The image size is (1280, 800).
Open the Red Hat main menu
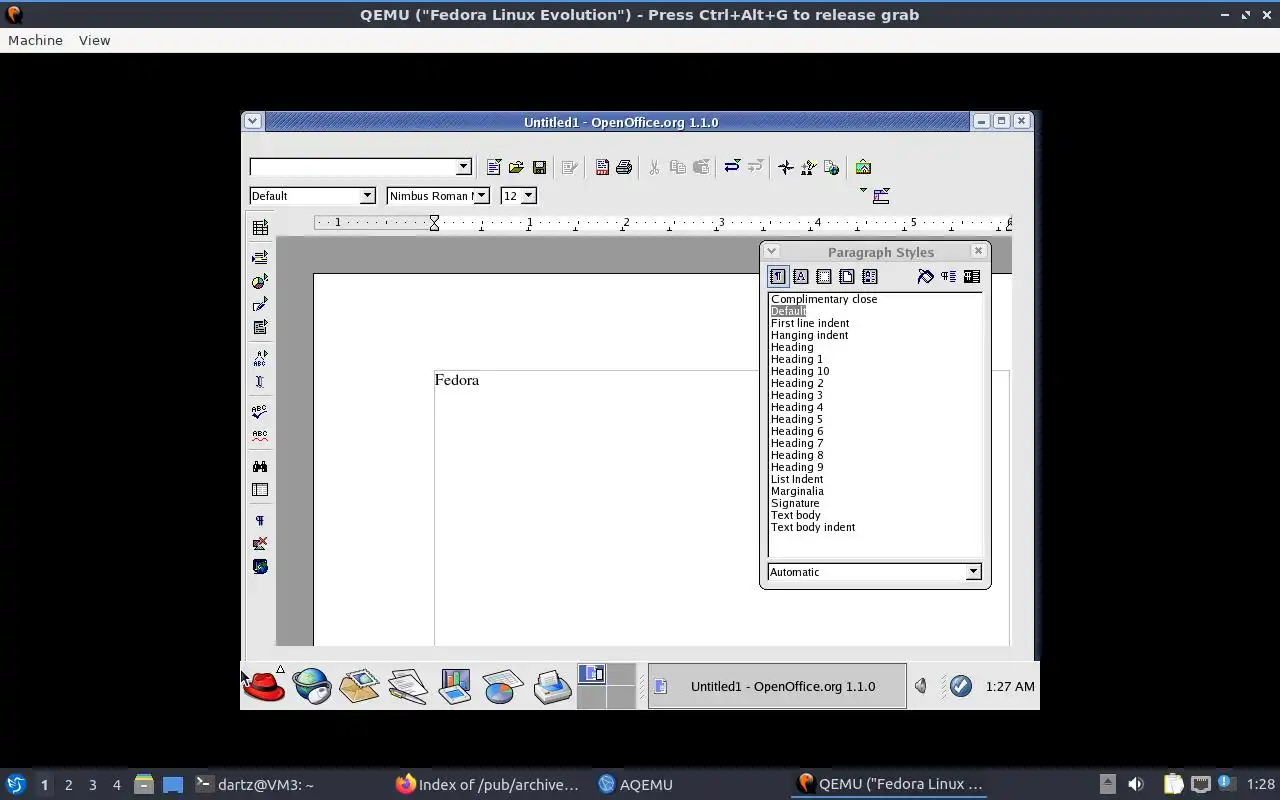point(264,686)
